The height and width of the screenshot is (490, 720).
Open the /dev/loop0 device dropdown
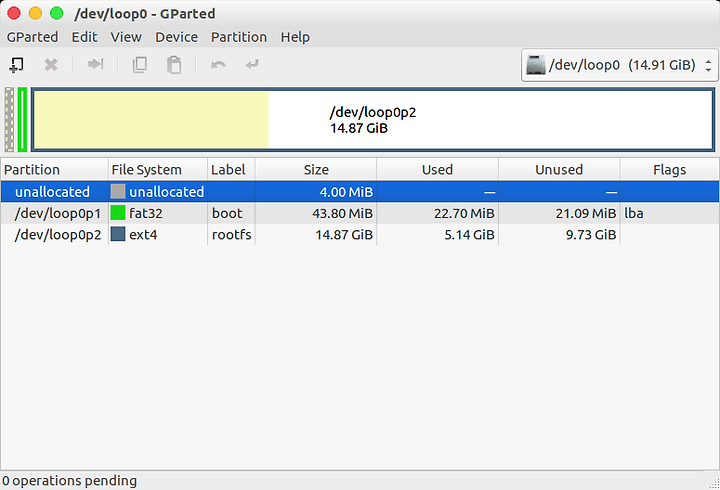[619, 65]
